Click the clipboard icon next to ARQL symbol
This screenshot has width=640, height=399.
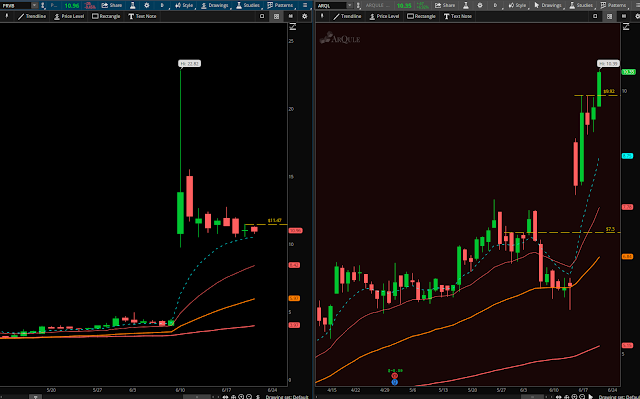pyautogui.click(x=358, y=5)
